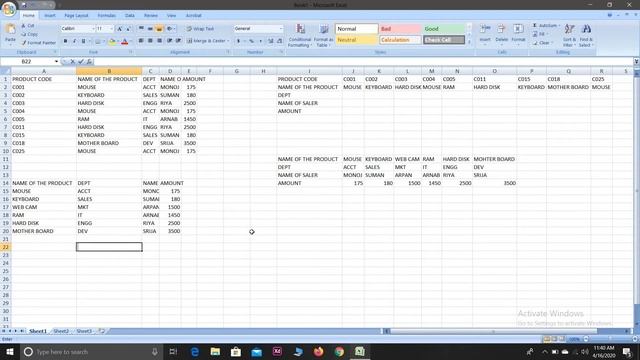Click Decrease Decimal icon

(x=280, y=41)
